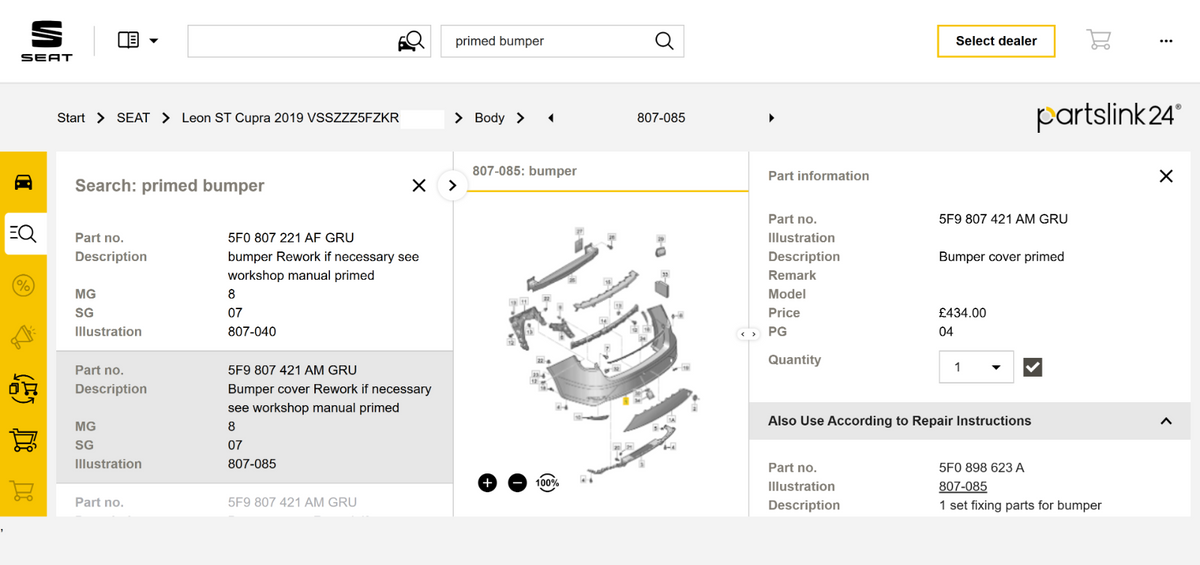Open the faded shopping cart sidebar icon
The width and height of the screenshot is (1200, 565).
pos(23,490)
